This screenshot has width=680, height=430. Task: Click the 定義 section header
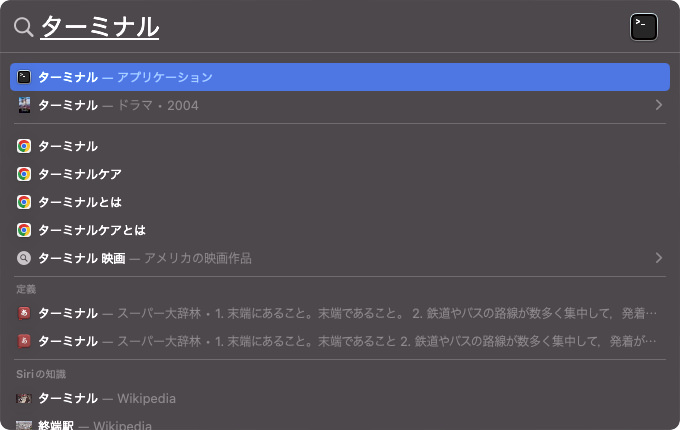point(26,289)
